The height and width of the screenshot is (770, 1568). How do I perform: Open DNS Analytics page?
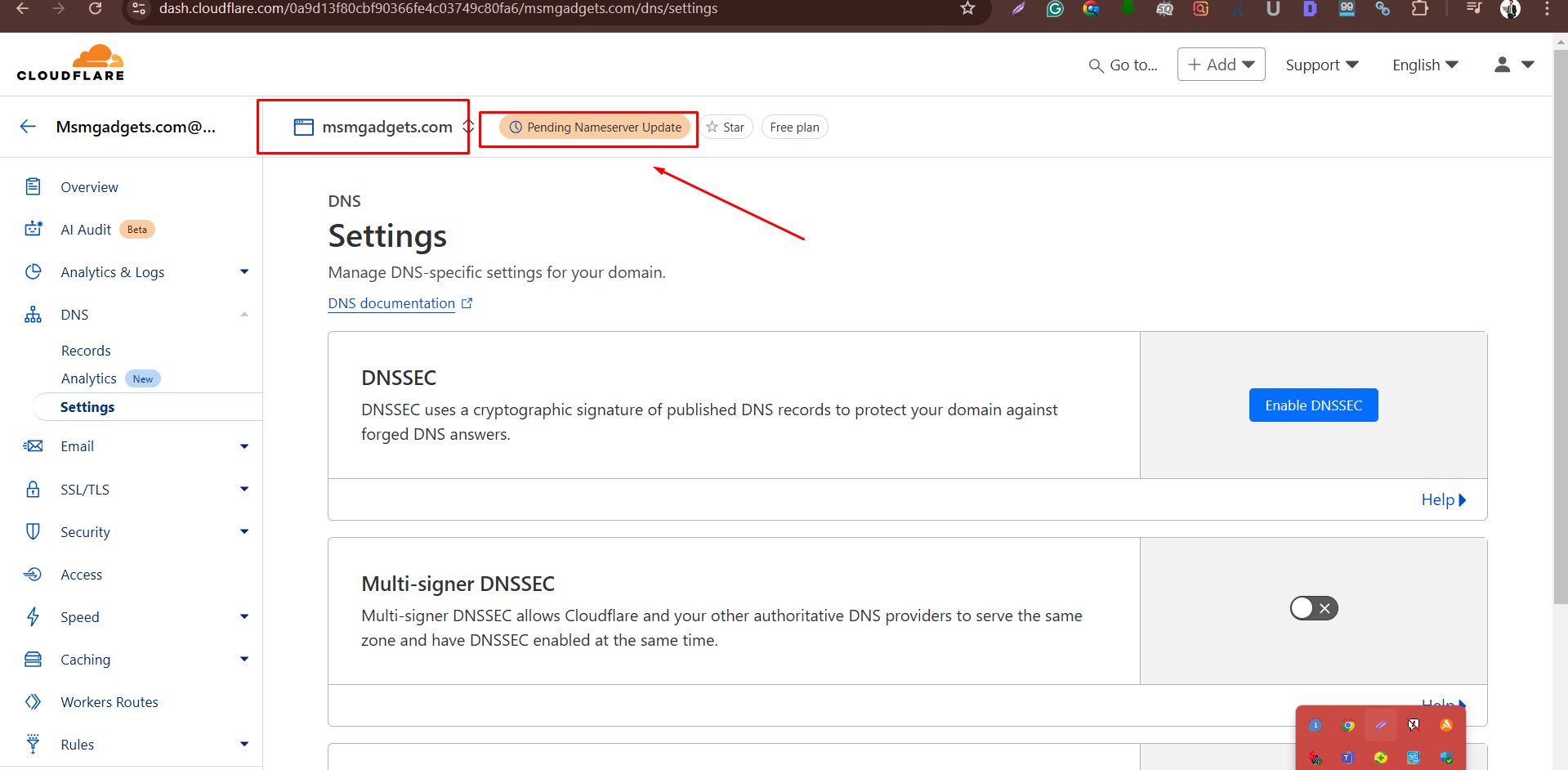pyautogui.click(x=88, y=378)
